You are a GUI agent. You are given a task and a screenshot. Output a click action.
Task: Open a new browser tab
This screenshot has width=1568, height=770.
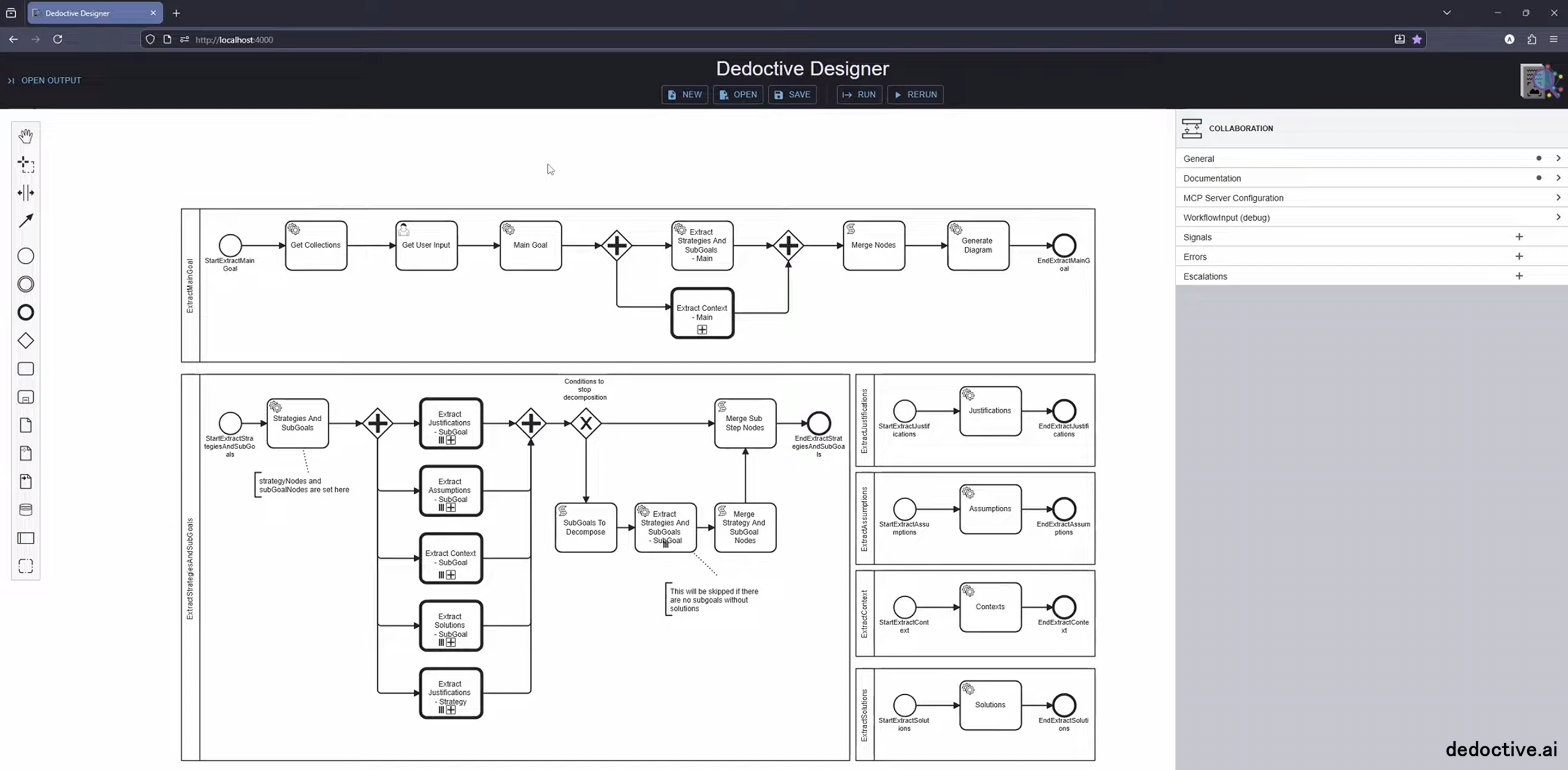click(176, 13)
